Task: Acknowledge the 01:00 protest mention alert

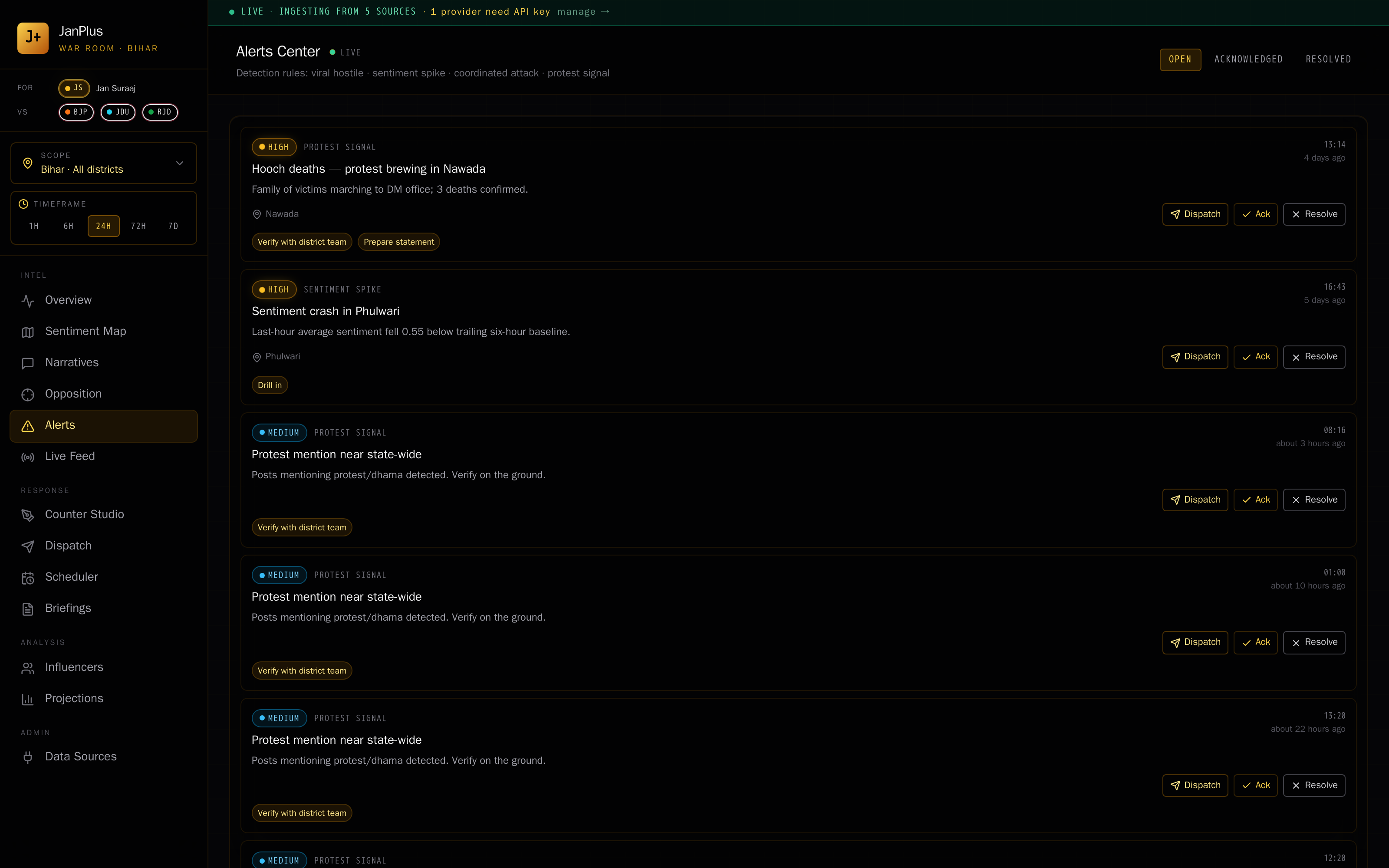Action: pos(1255,642)
